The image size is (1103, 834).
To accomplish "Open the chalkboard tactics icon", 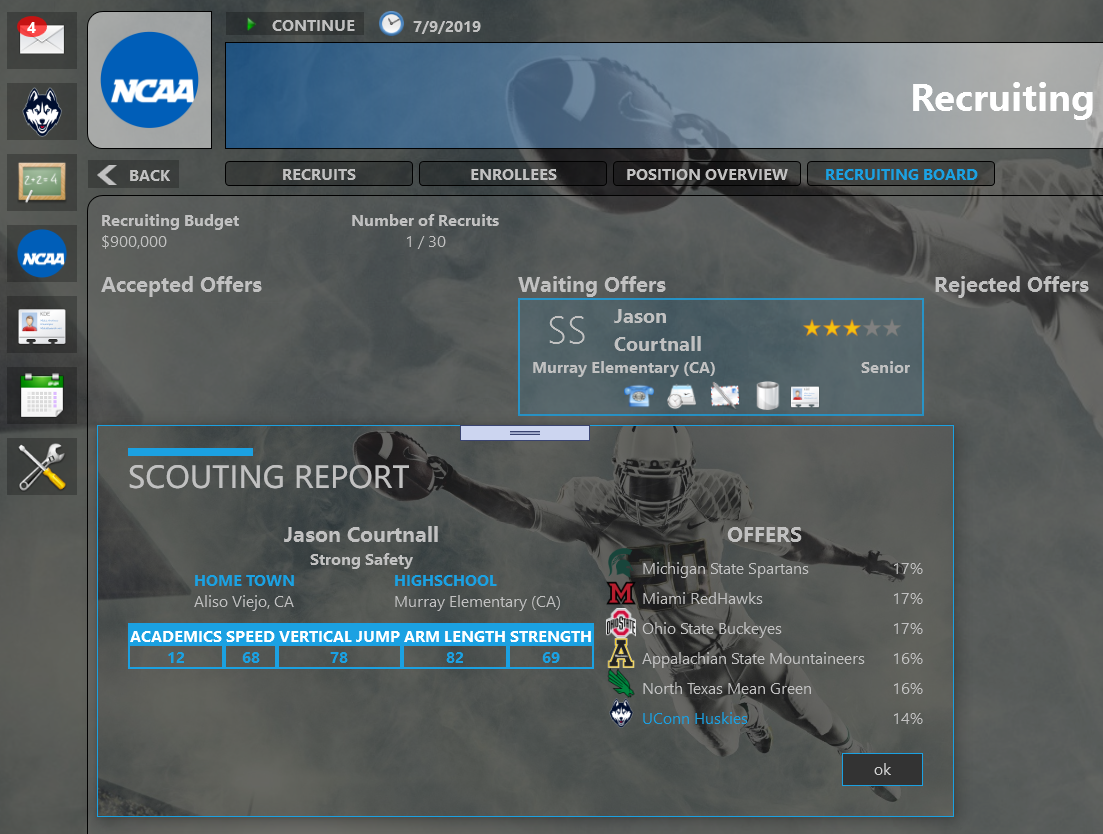I will 42,182.
